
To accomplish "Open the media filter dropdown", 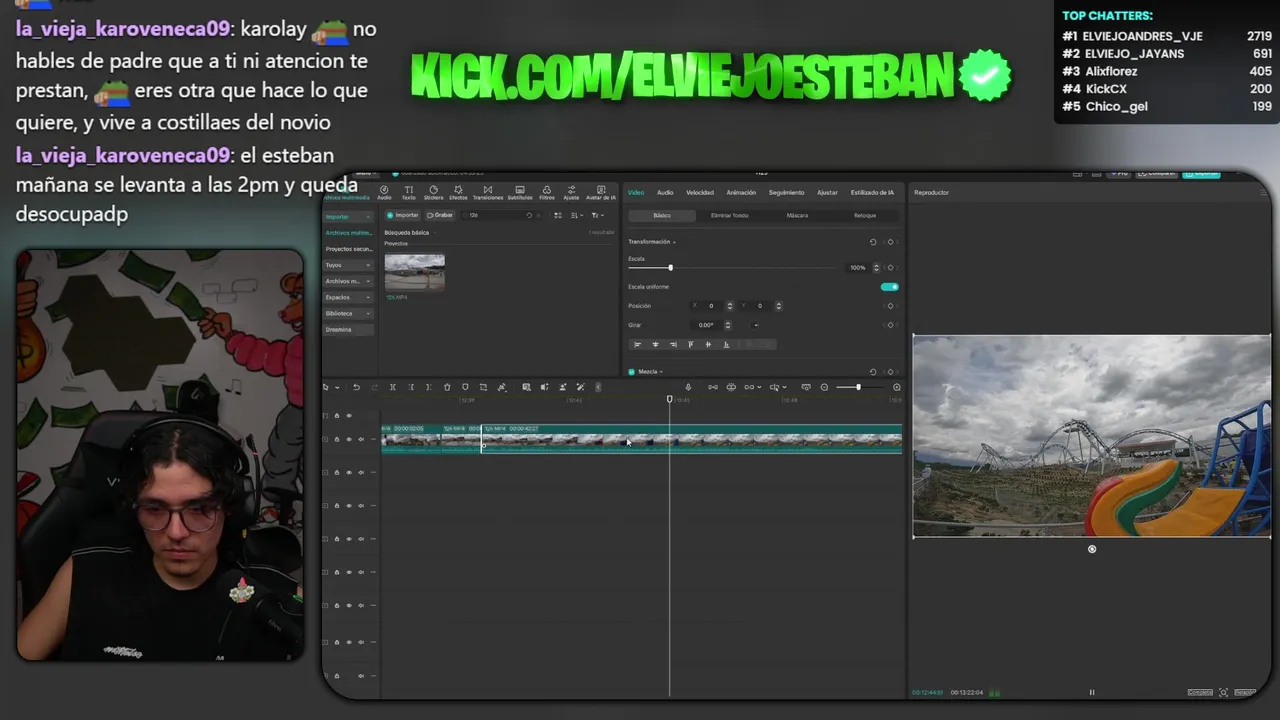I will (597, 215).
